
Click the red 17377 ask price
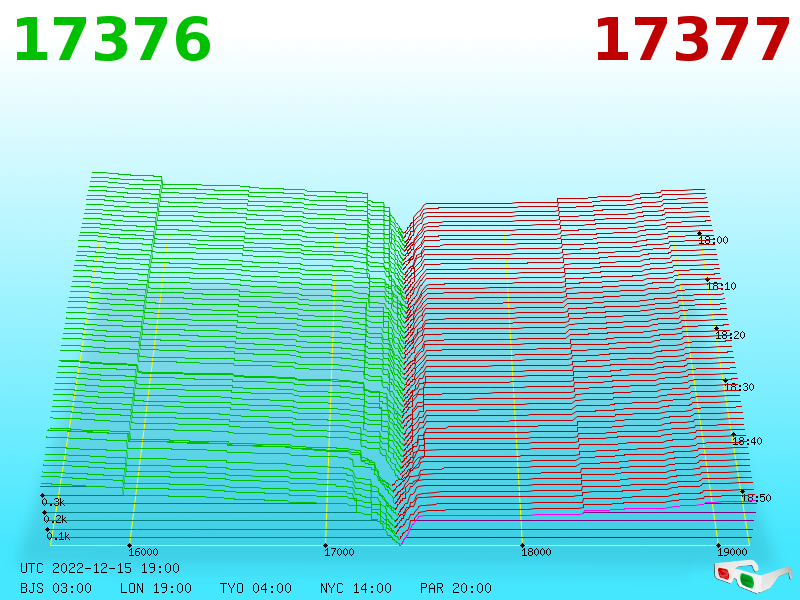point(692,40)
